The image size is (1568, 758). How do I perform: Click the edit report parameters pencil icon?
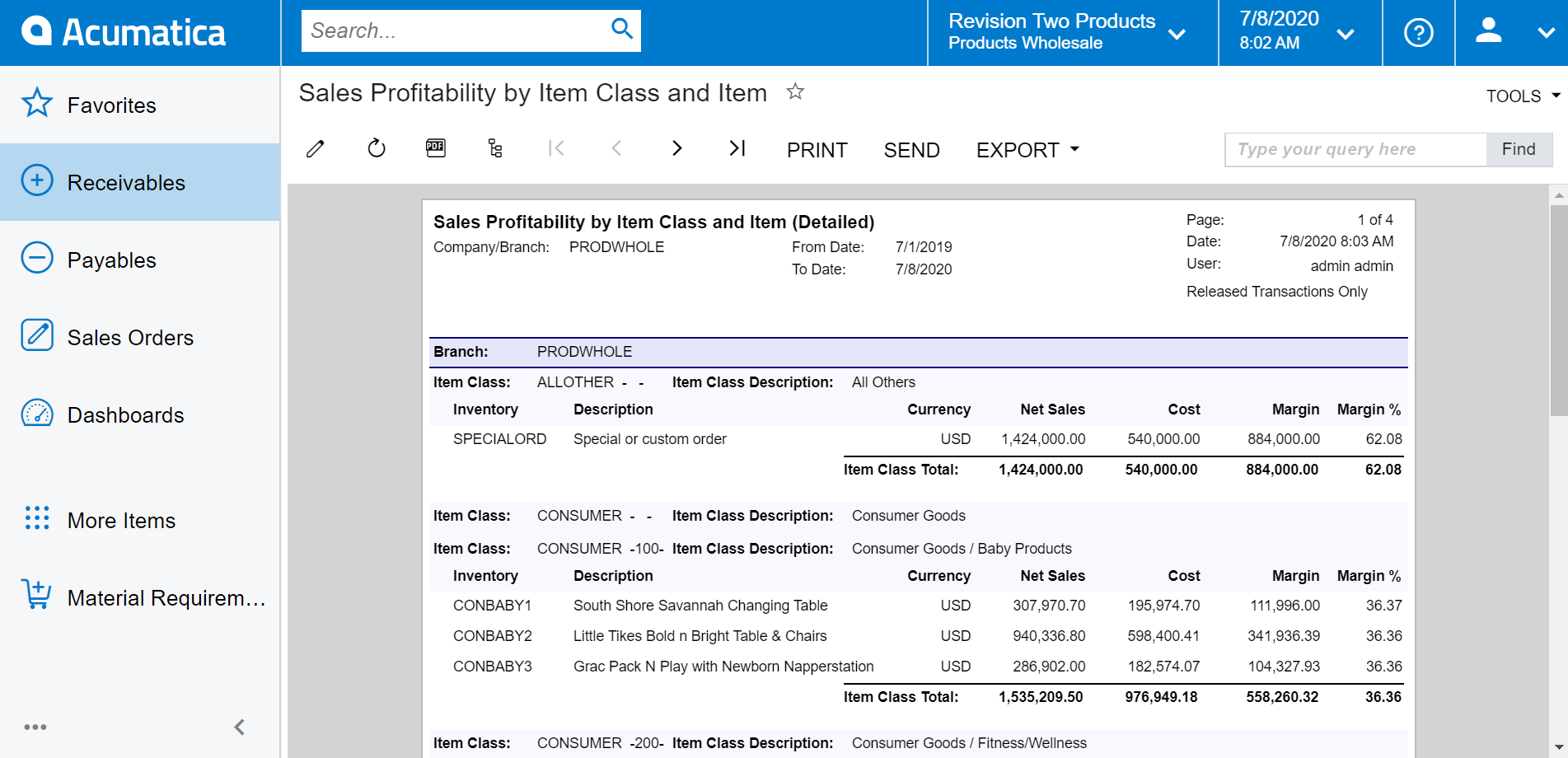coord(316,148)
